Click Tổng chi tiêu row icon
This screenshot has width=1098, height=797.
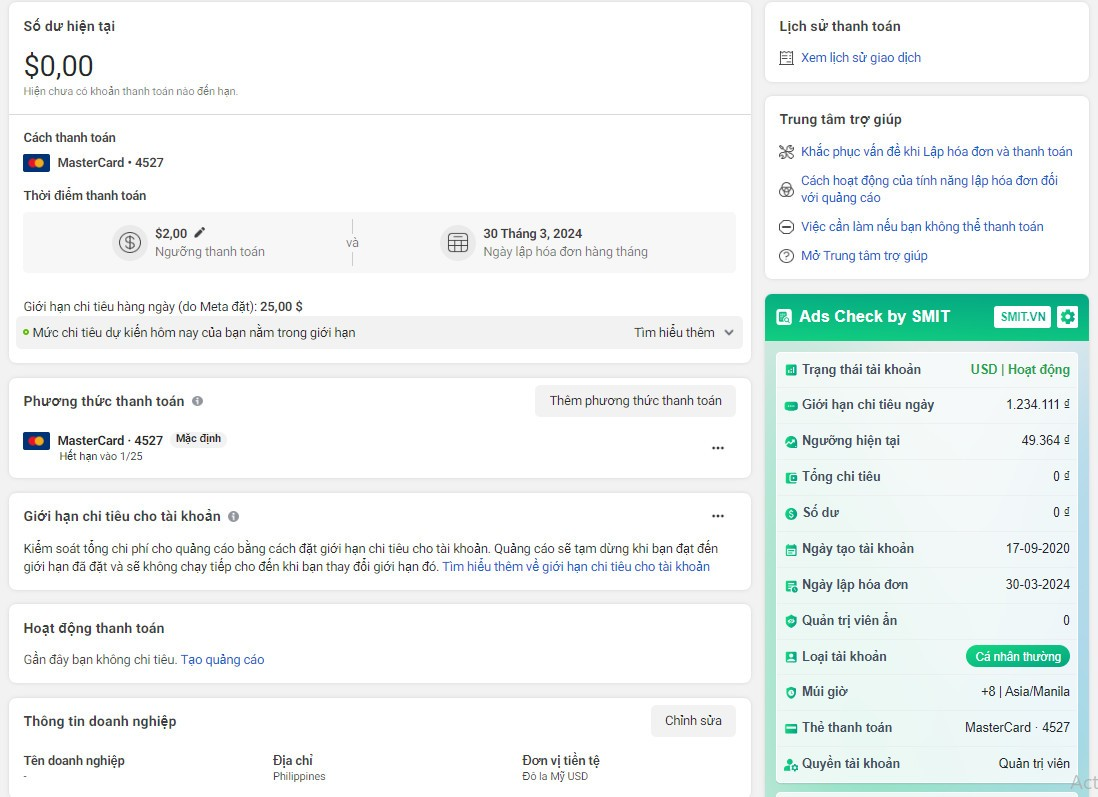pyautogui.click(x=791, y=478)
